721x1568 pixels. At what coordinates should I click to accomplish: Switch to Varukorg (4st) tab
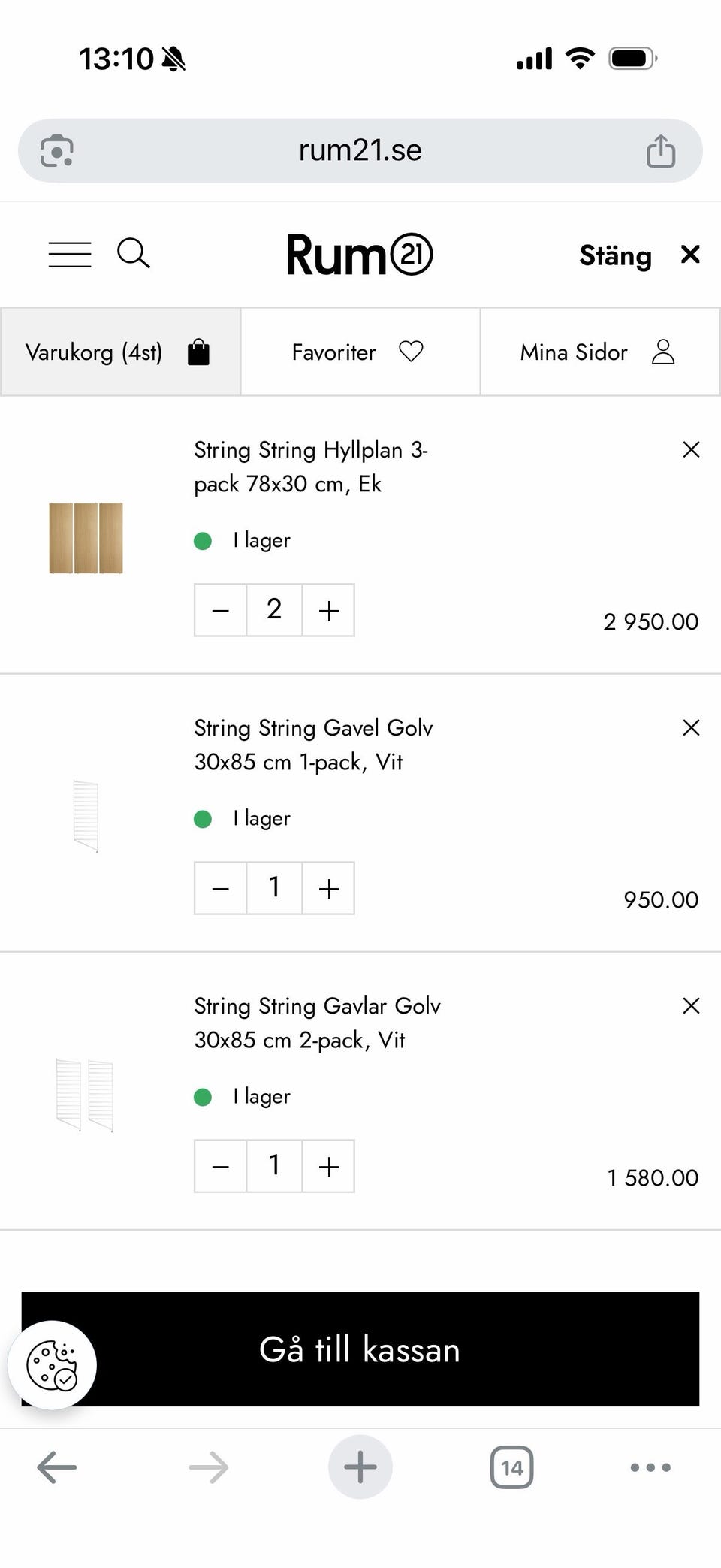(x=120, y=352)
